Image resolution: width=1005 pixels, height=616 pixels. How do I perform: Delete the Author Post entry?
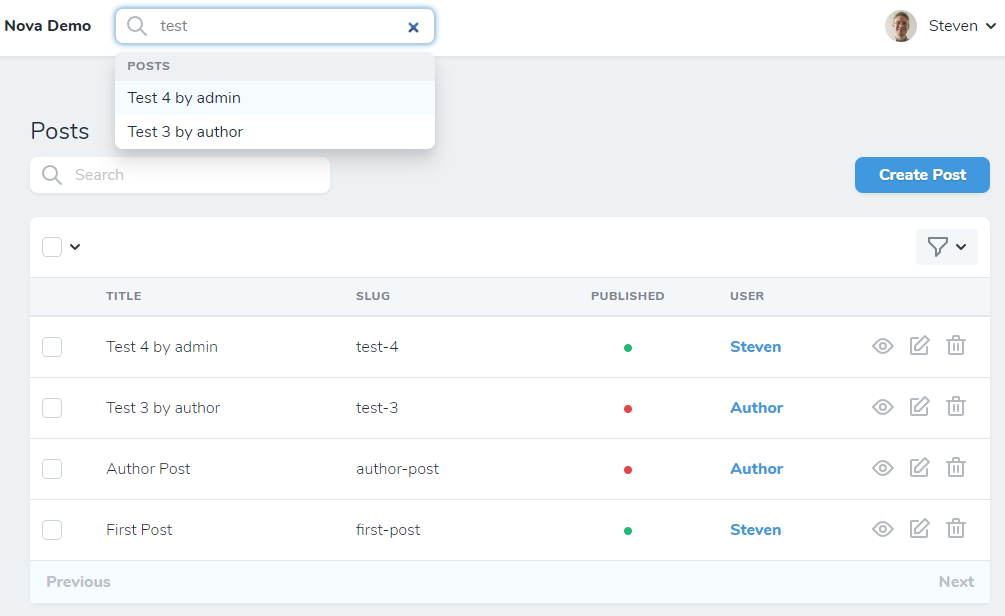click(x=956, y=467)
